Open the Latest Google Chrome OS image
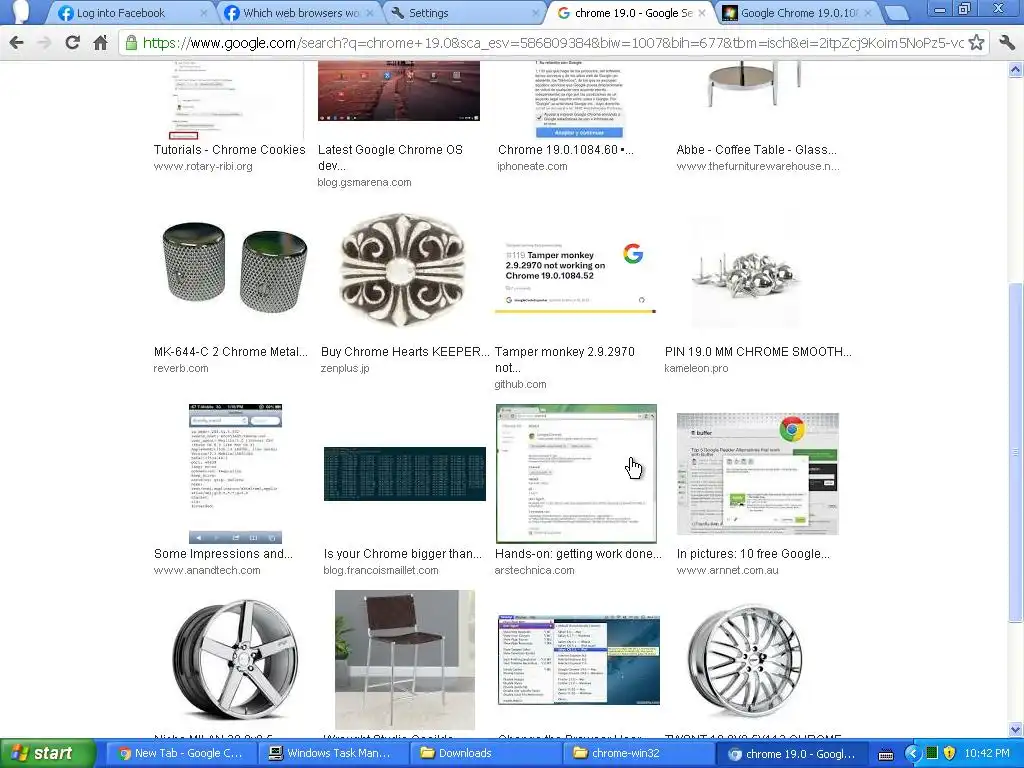Image resolution: width=1024 pixels, height=768 pixels. pyautogui.click(x=399, y=91)
